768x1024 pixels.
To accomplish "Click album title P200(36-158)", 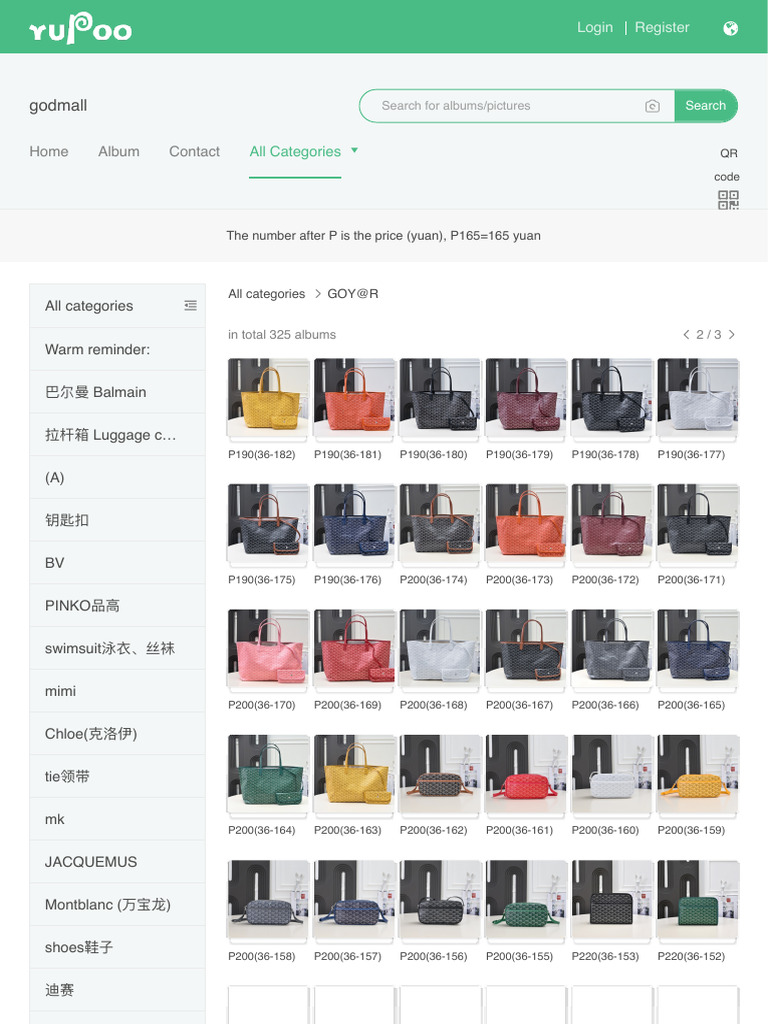I will [262, 956].
